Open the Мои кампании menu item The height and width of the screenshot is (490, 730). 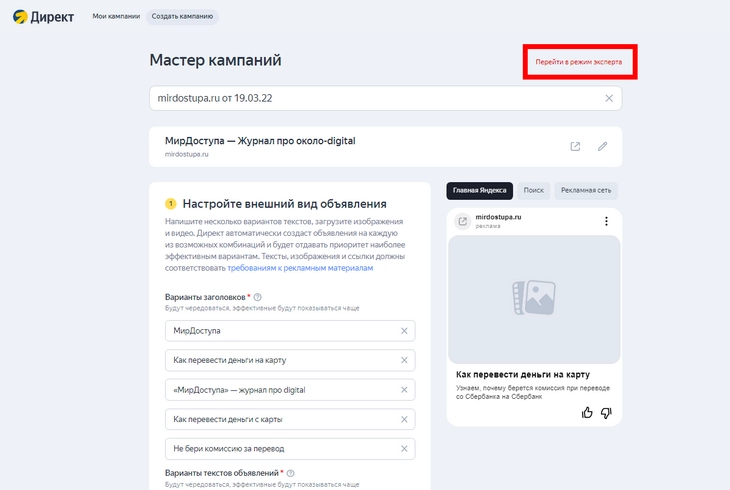(116, 16)
